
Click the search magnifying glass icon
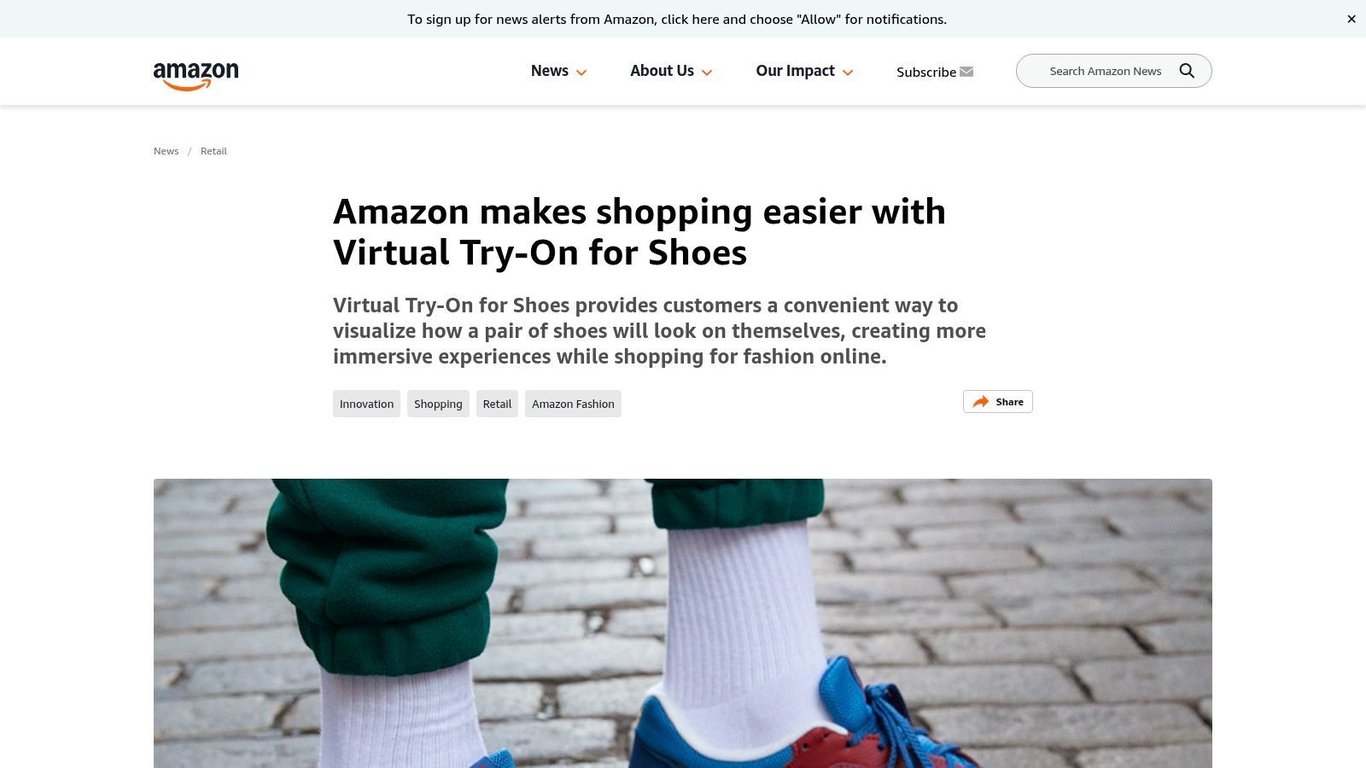pyautogui.click(x=1187, y=71)
